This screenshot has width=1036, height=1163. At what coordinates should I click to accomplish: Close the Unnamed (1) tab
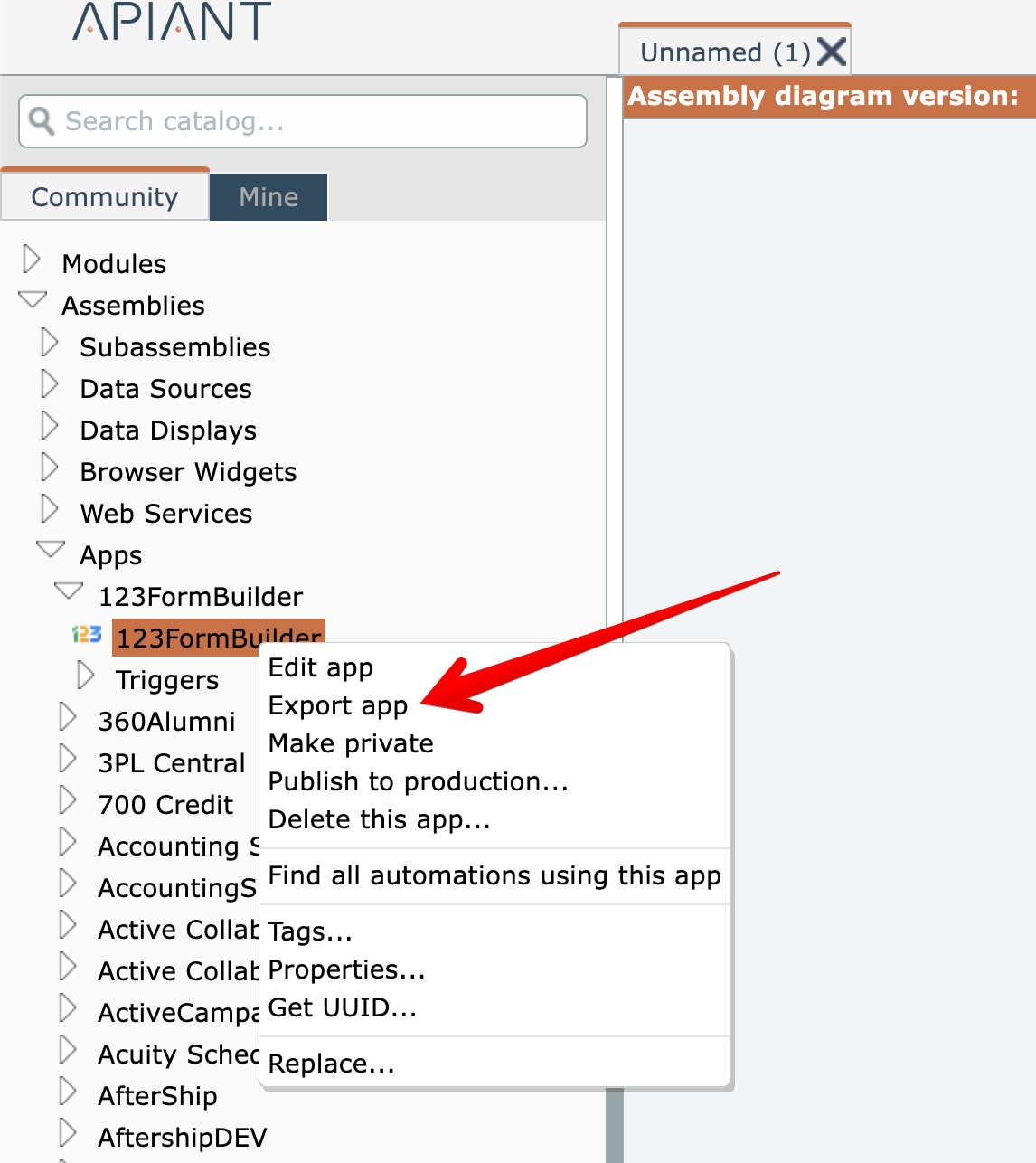[832, 52]
